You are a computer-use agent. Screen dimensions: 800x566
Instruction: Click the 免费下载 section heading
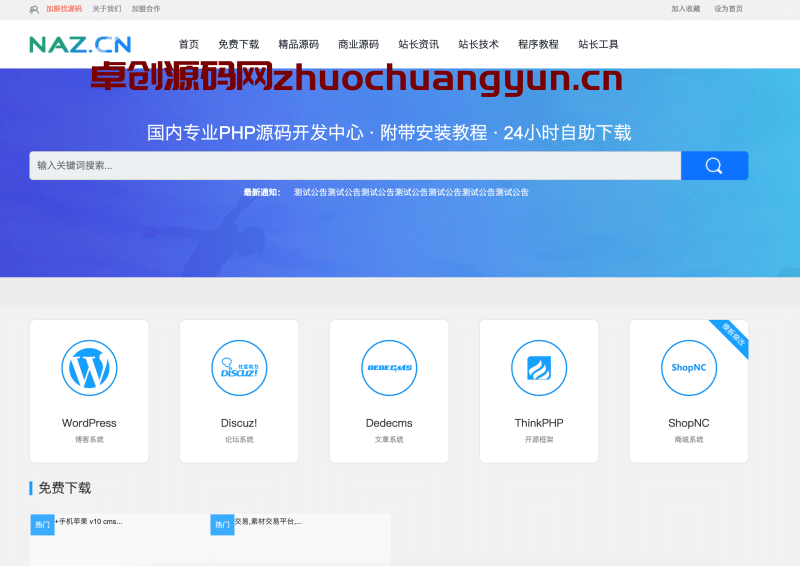click(x=65, y=488)
